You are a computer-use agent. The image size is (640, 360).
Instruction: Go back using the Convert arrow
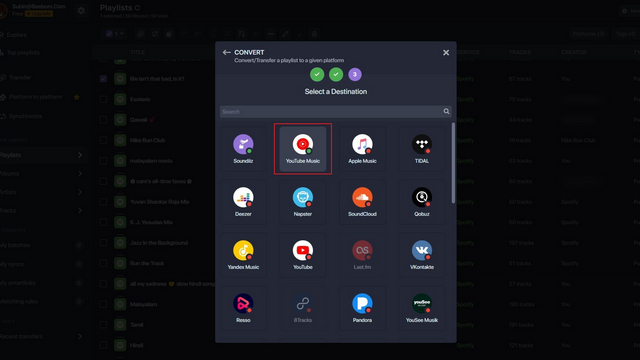click(x=227, y=52)
